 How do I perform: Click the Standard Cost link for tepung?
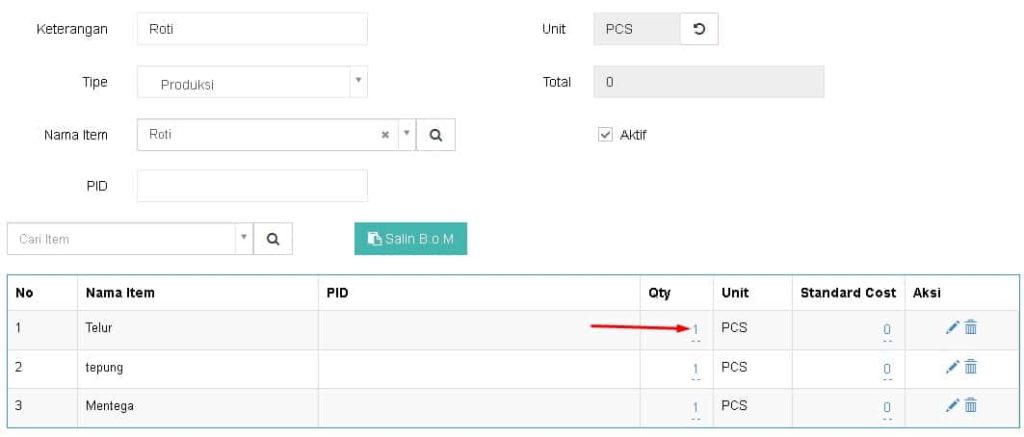point(886,369)
